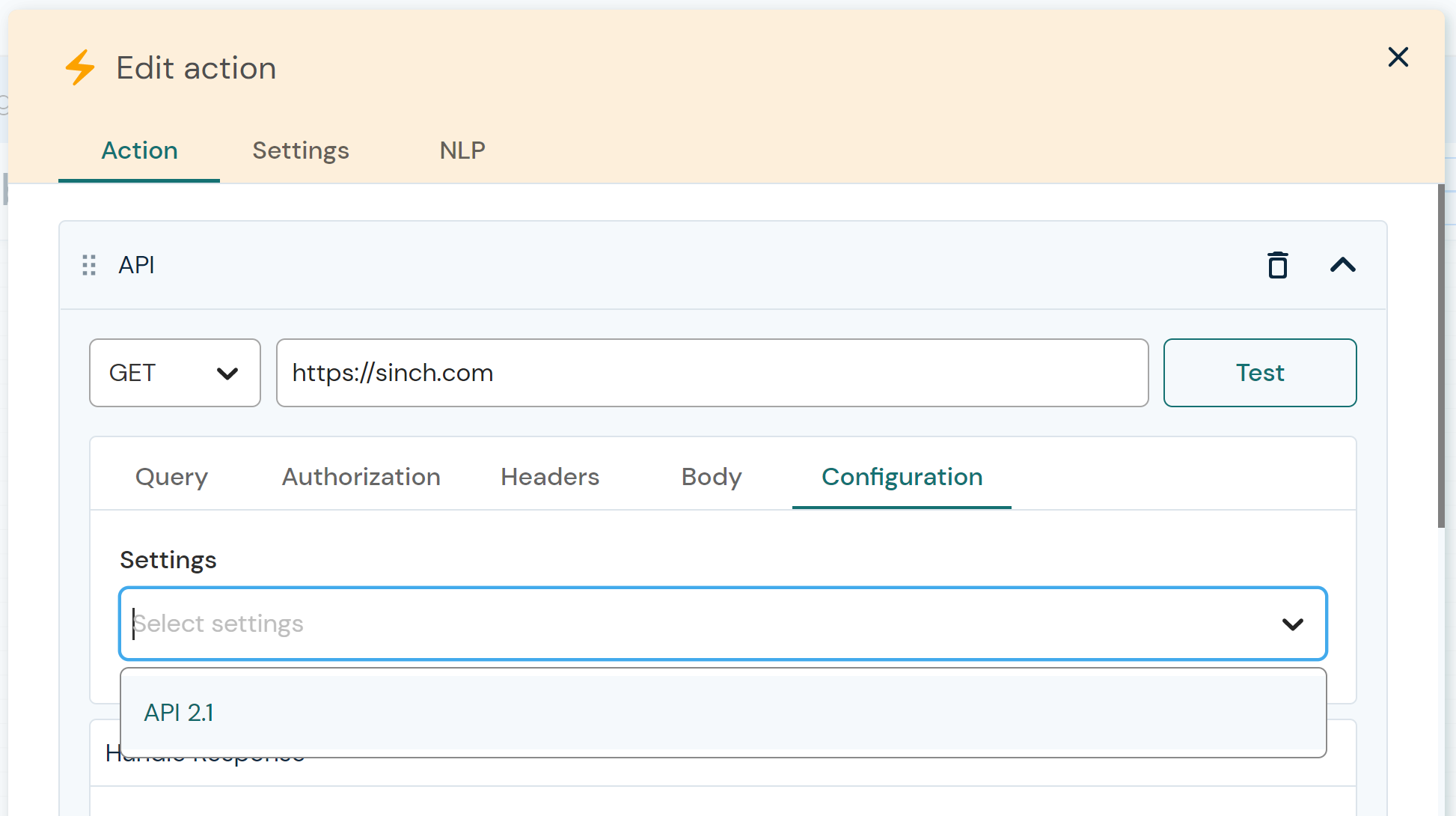
Task: Switch to the Settings tab
Action: pyautogui.click(x=300, y=150)
